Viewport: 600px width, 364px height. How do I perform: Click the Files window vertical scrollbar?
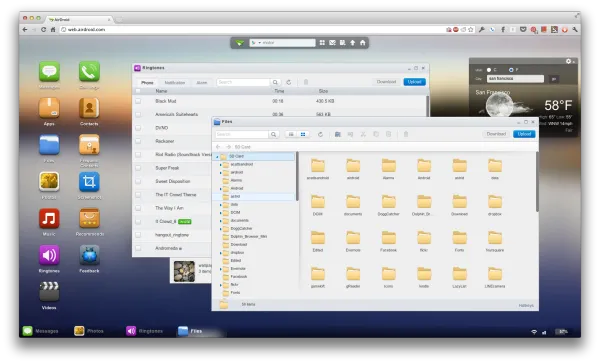point(537,182)
